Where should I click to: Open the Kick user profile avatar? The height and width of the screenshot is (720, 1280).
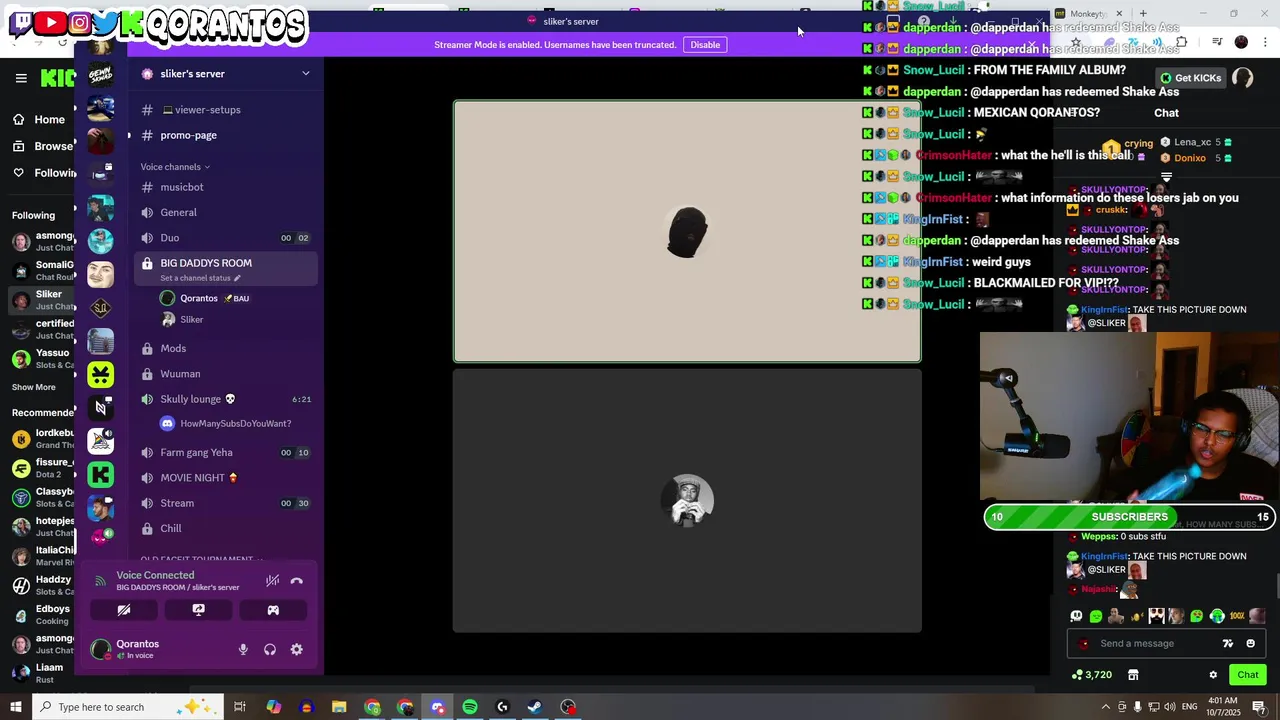pos(1243,78)
